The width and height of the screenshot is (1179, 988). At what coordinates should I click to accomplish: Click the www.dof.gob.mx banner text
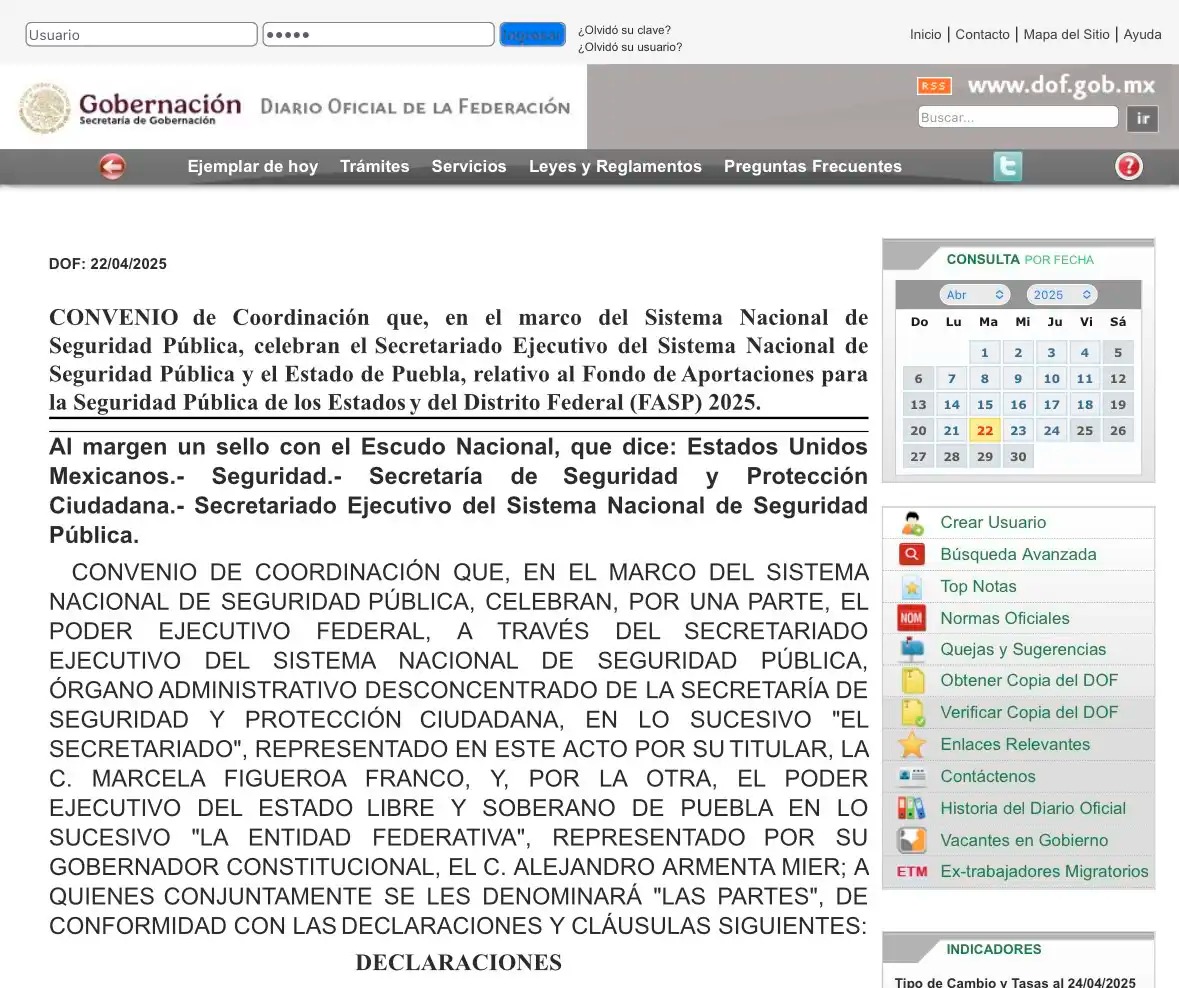(x=1061, y=85)
